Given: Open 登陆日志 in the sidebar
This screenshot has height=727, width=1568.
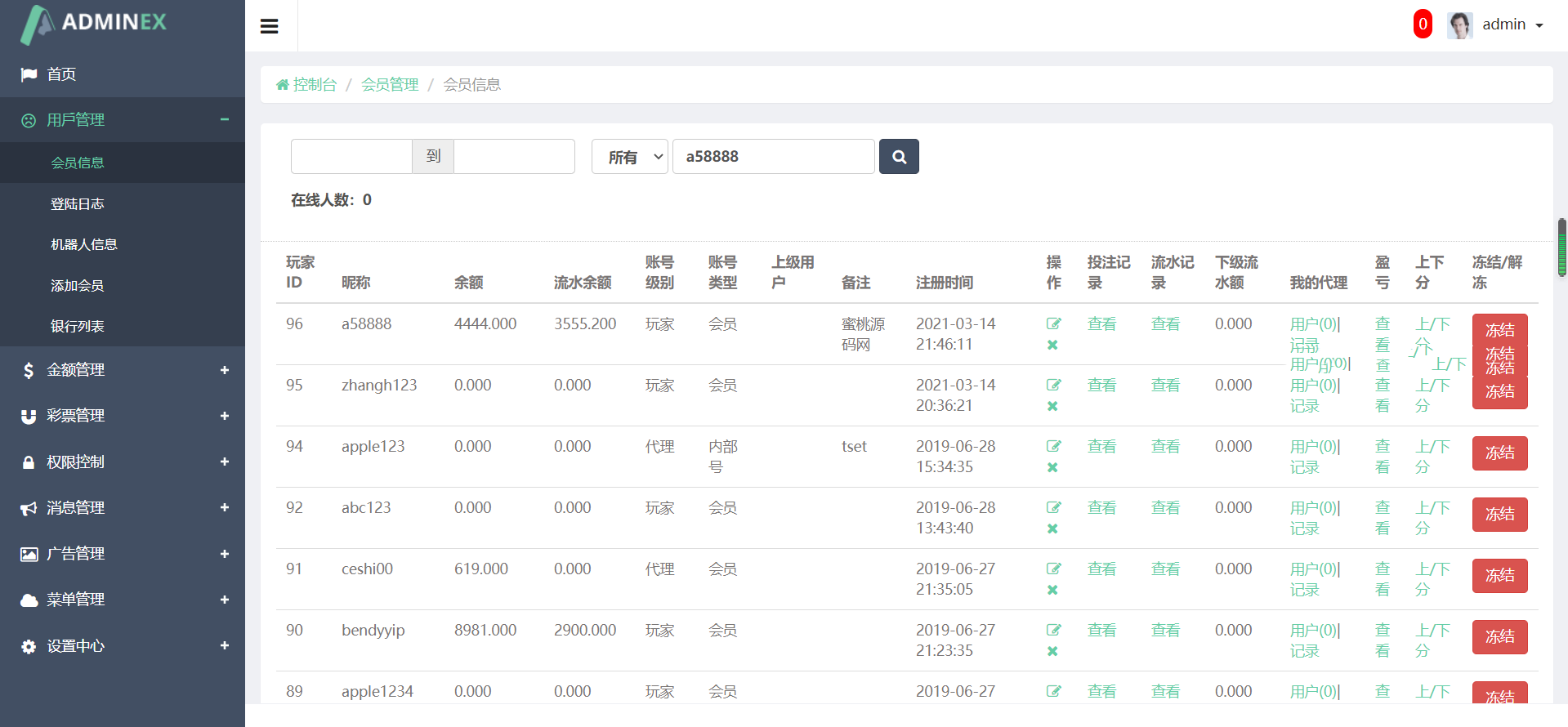Looking at the screenshot, I should 78,204.
